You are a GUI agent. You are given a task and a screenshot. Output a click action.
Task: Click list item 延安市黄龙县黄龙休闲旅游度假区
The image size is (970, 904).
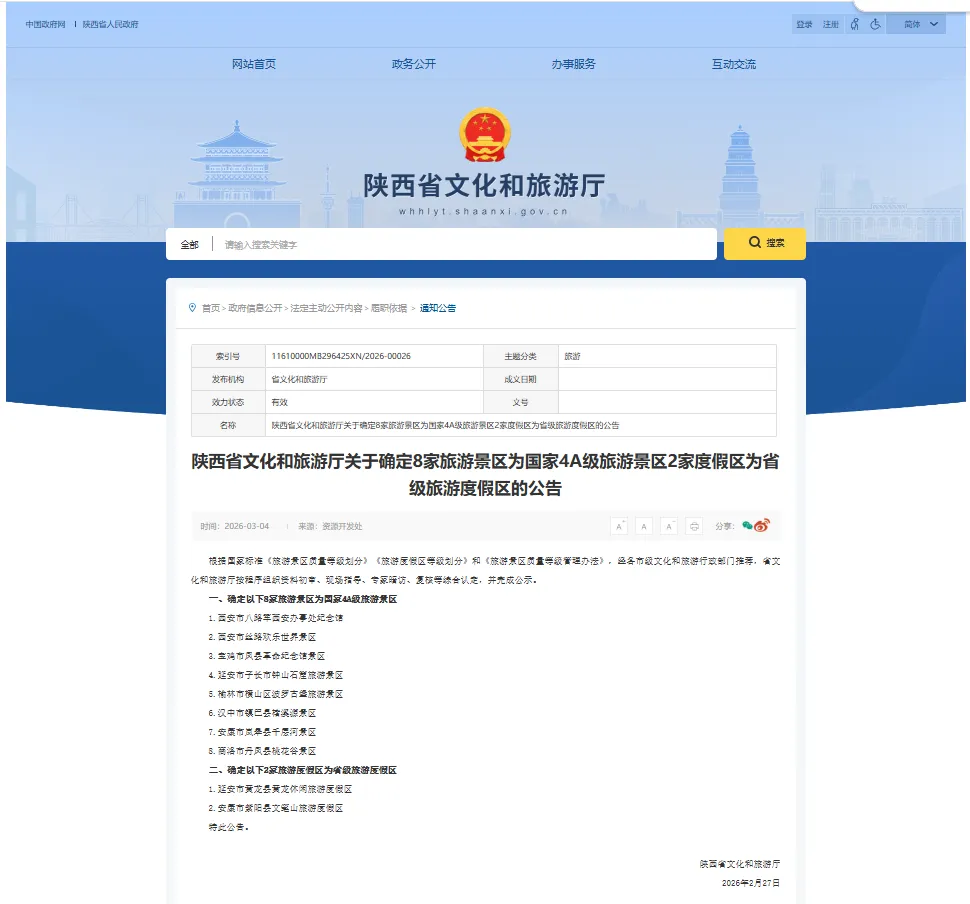tap(280, 789)
